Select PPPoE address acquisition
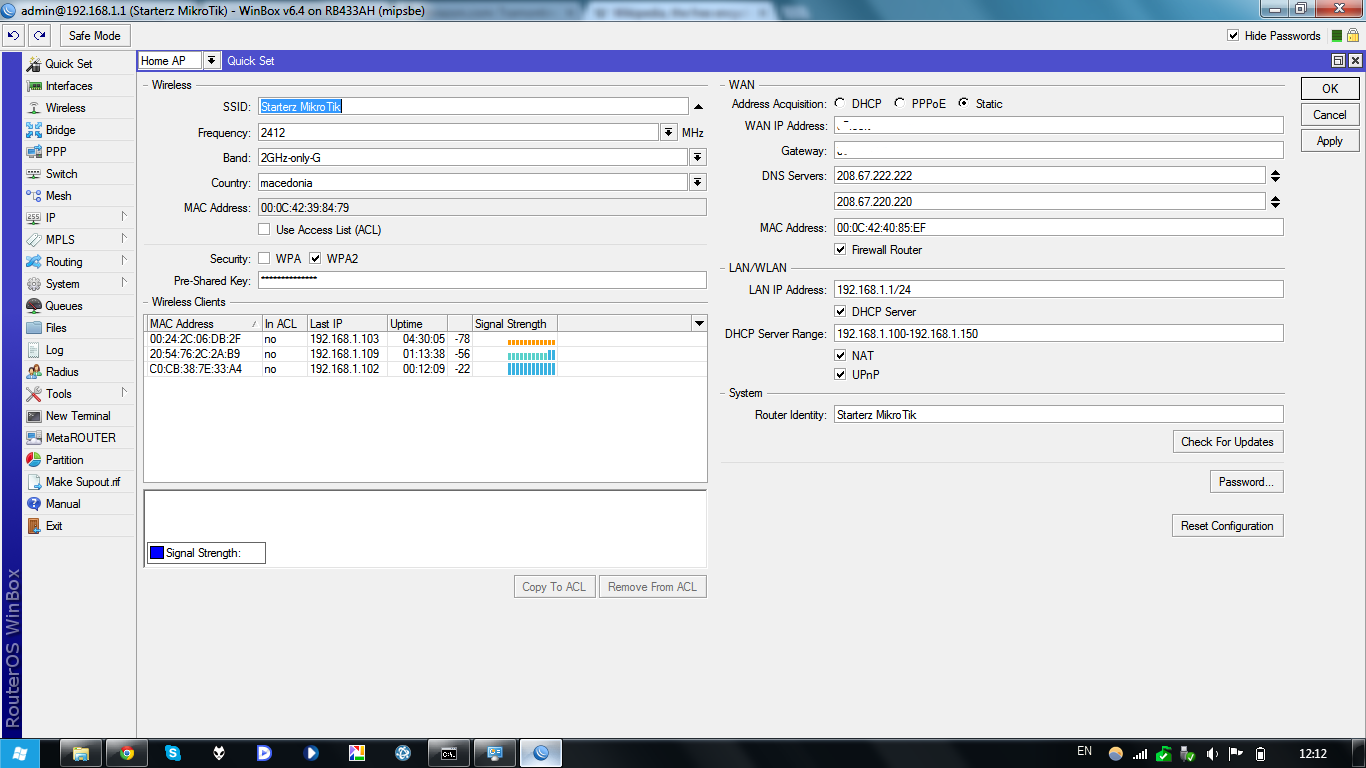The image size is (1366, 768). tap(899, 104)
